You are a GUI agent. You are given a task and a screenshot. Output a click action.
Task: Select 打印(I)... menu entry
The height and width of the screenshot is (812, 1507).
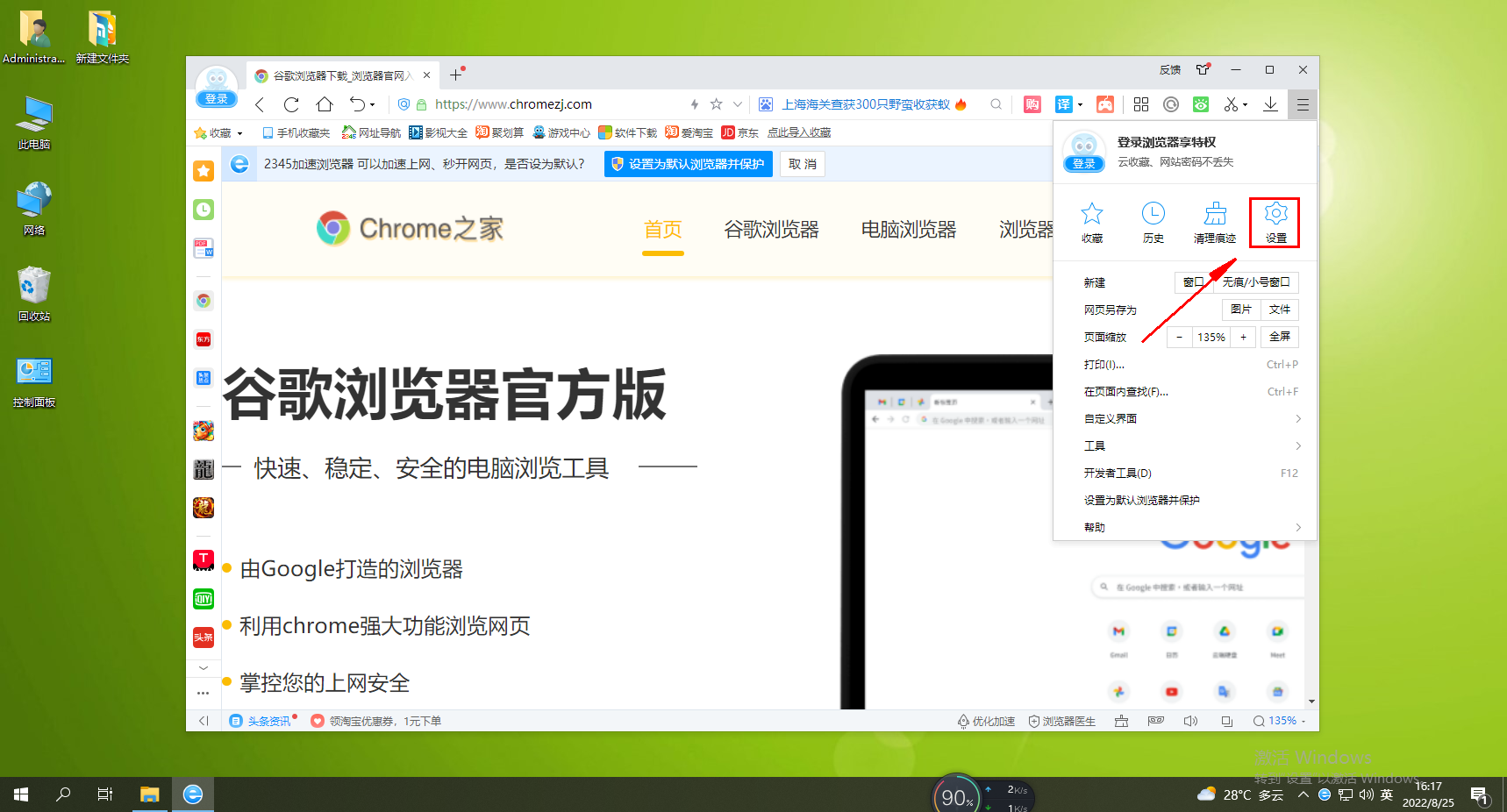1191,365
